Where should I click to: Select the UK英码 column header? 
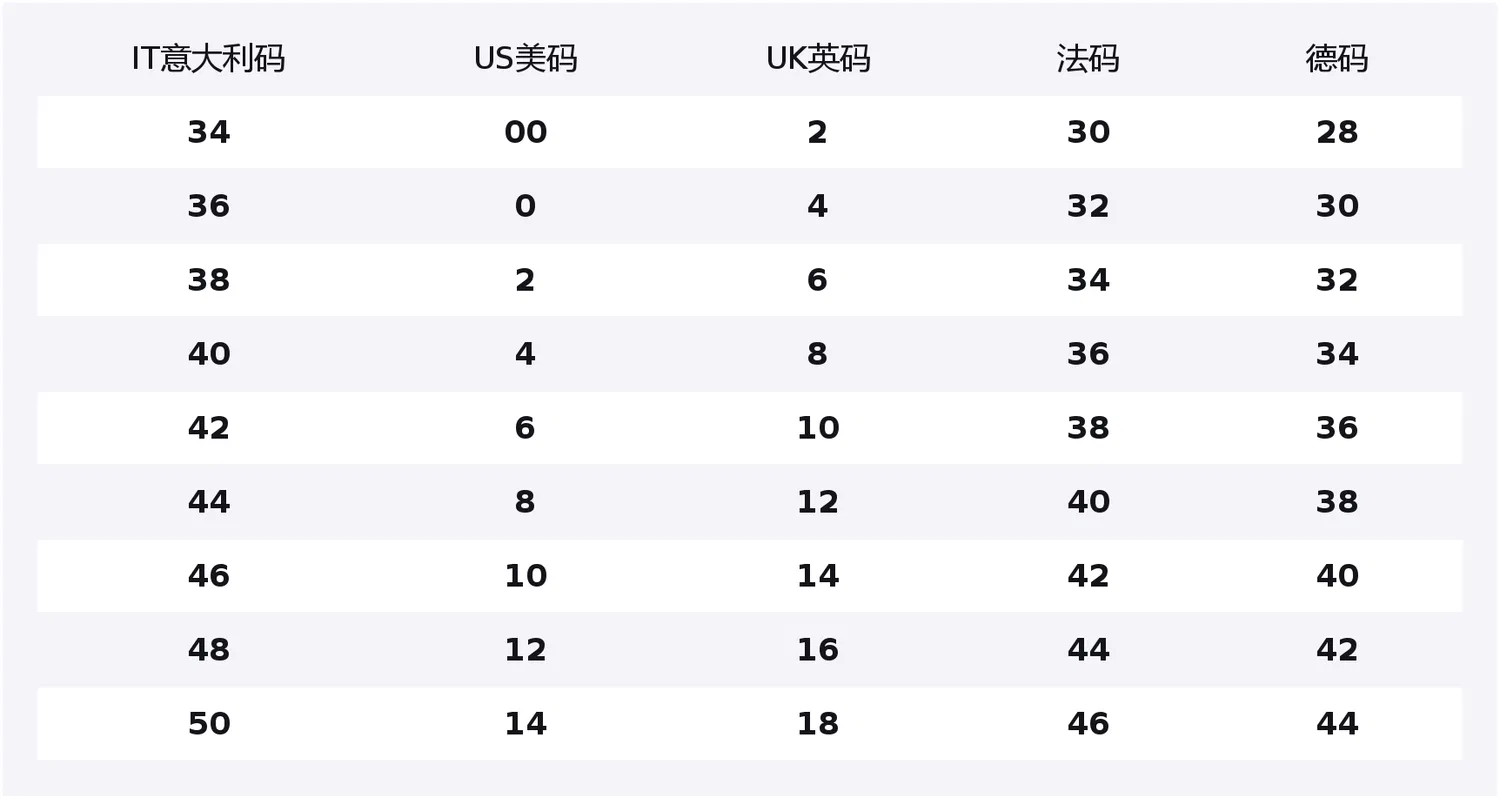(x=818, y=59)
